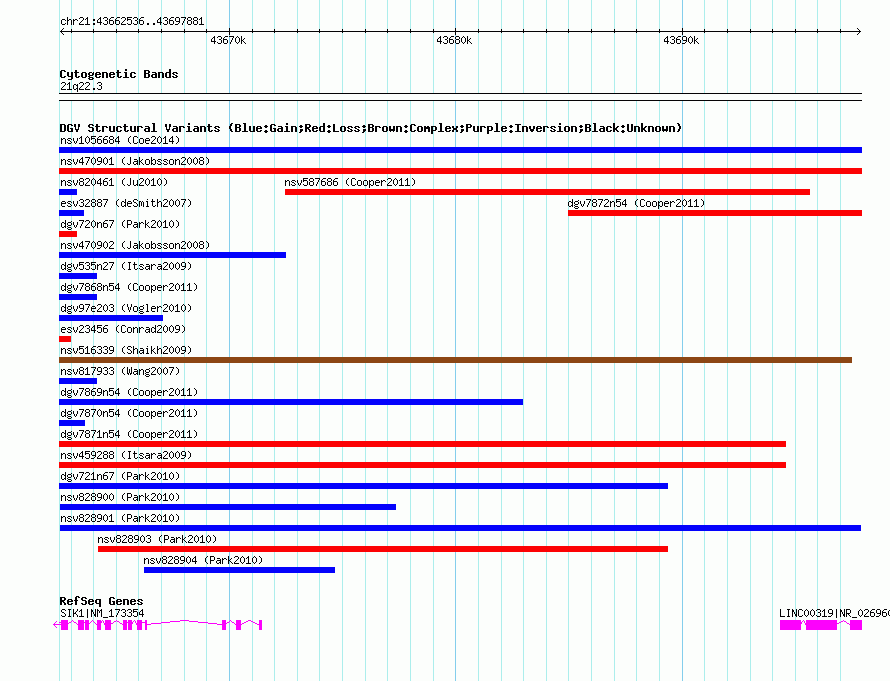Click the nsv828901 (Park2010) blue bar
890x681 pixels.
pyautogui.click(x=460, y=528)
